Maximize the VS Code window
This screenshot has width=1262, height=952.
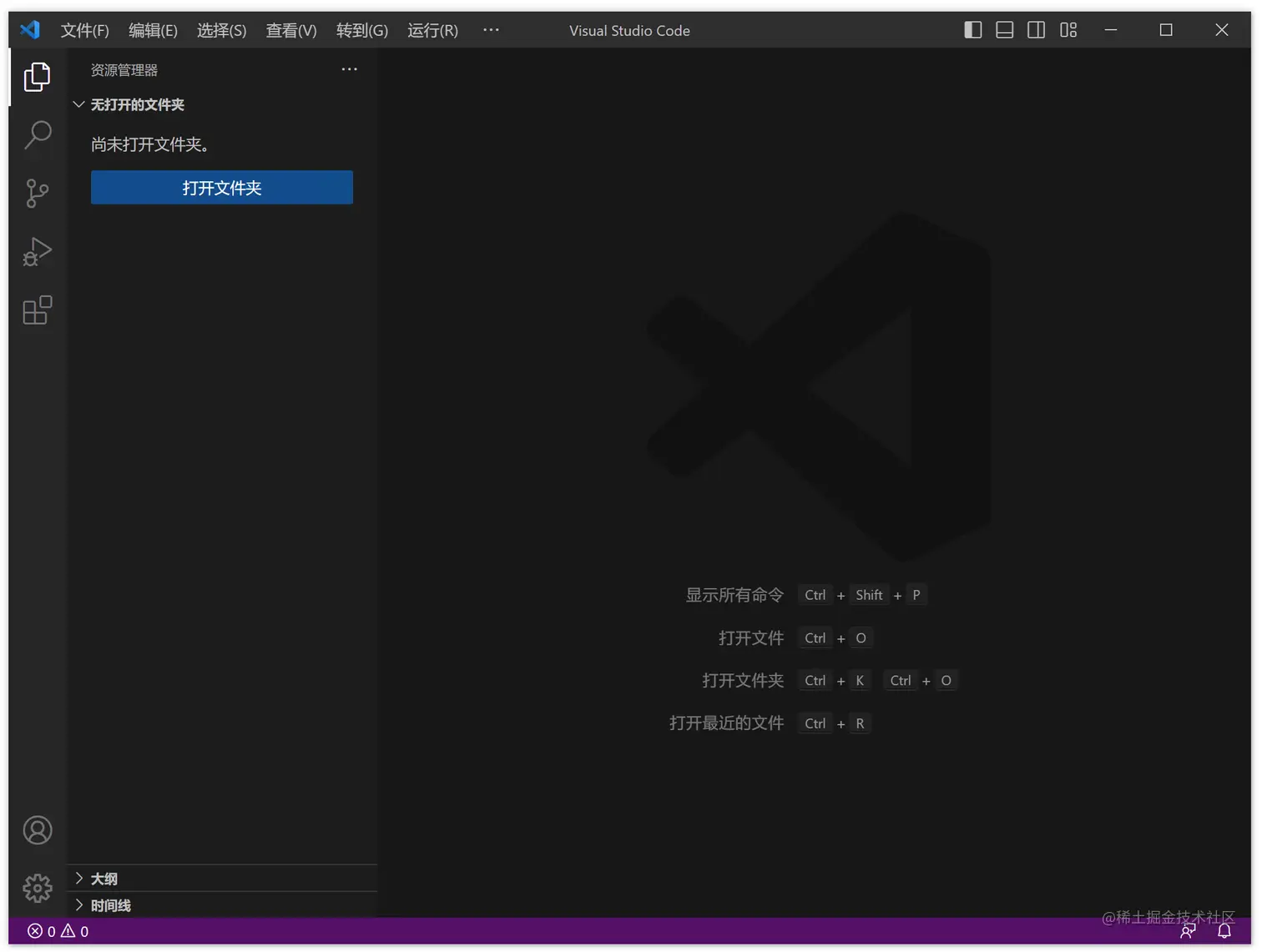tap(1166, 30)
